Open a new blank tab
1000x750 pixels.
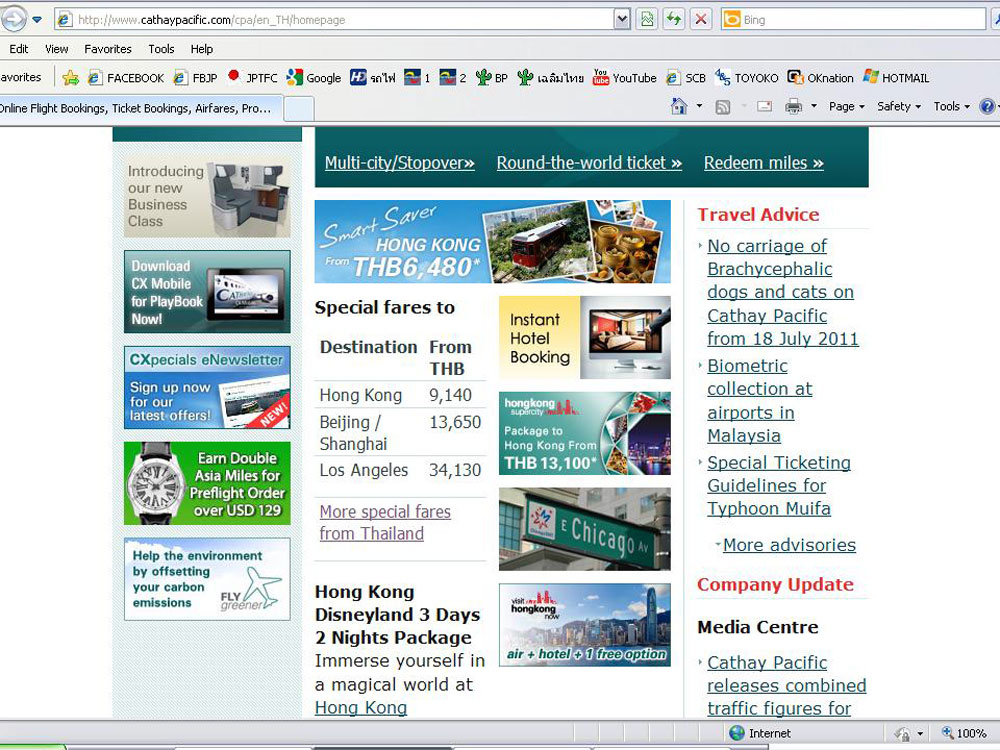coord(298,108)
